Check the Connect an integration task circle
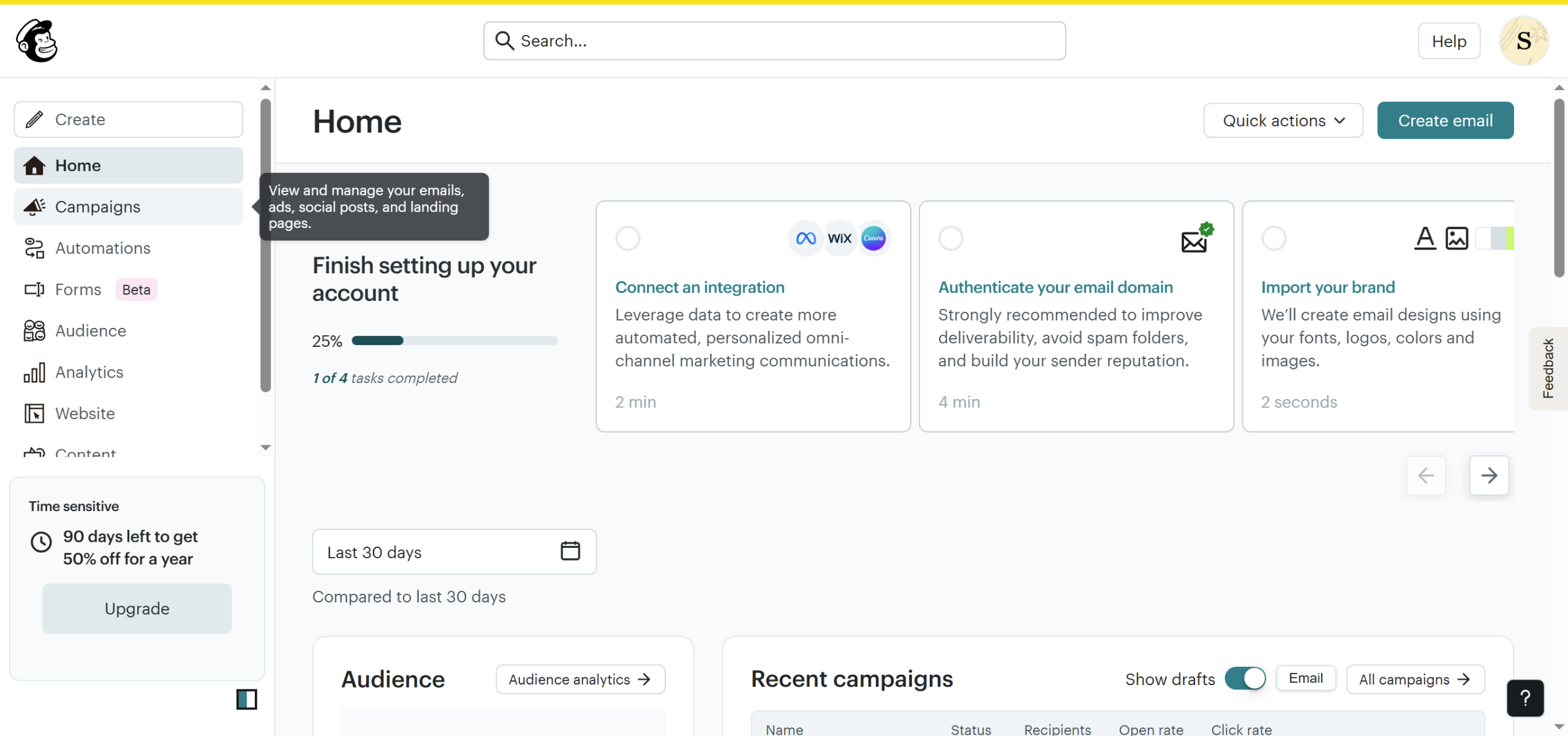The width and height of the screenshot is (1568, 736). [627, 238]
